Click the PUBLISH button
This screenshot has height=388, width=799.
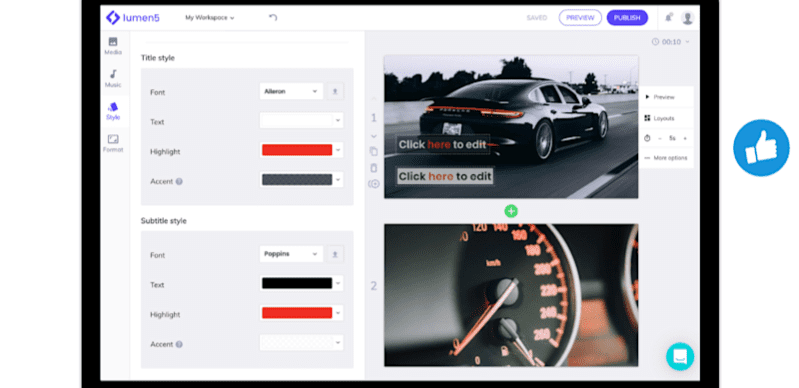pyautogui.click(x=627, y=18)
